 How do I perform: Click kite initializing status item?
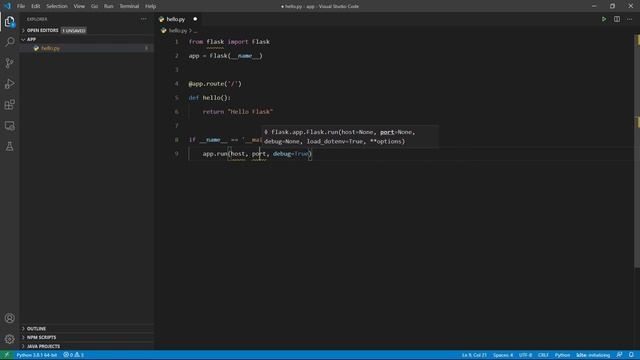pyautogui.click(x=593, y=355)
